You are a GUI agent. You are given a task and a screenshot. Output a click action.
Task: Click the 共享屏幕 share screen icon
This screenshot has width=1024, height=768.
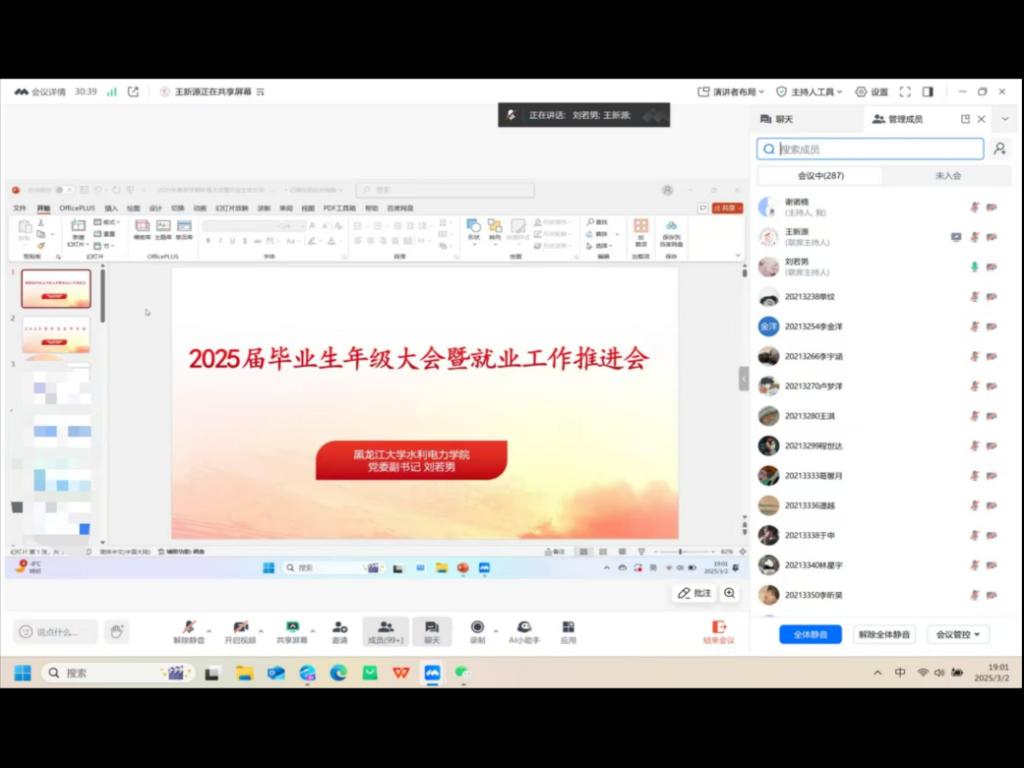(x=292, y=631)
